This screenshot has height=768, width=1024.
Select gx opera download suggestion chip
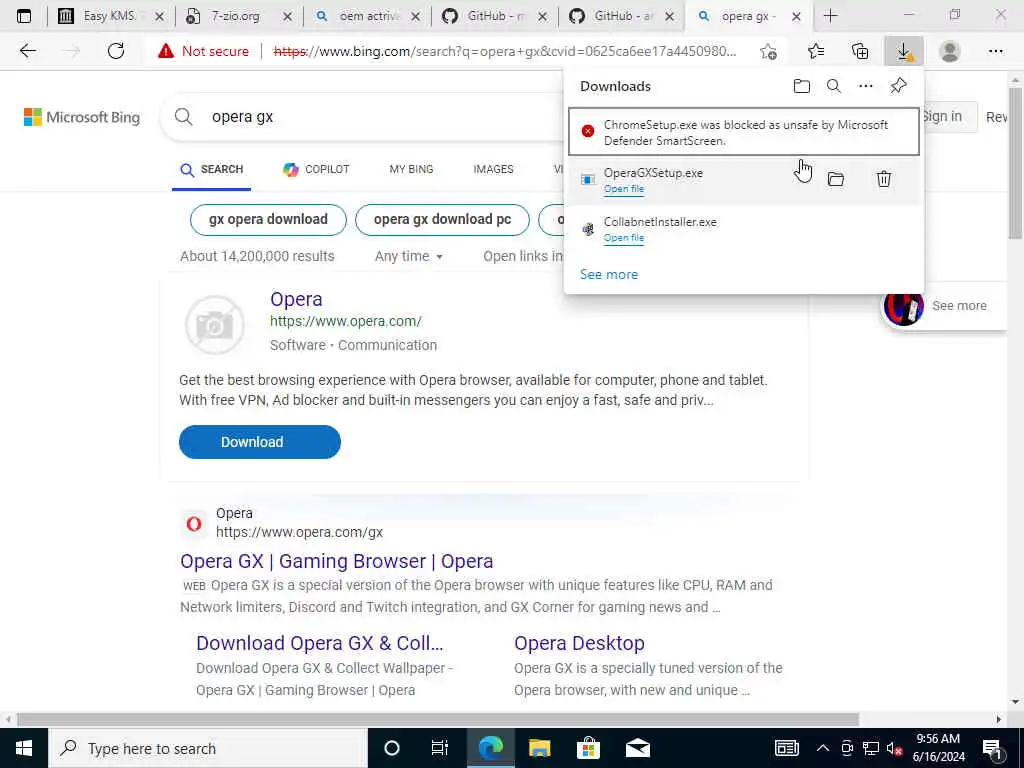click(x=268, y=219)
